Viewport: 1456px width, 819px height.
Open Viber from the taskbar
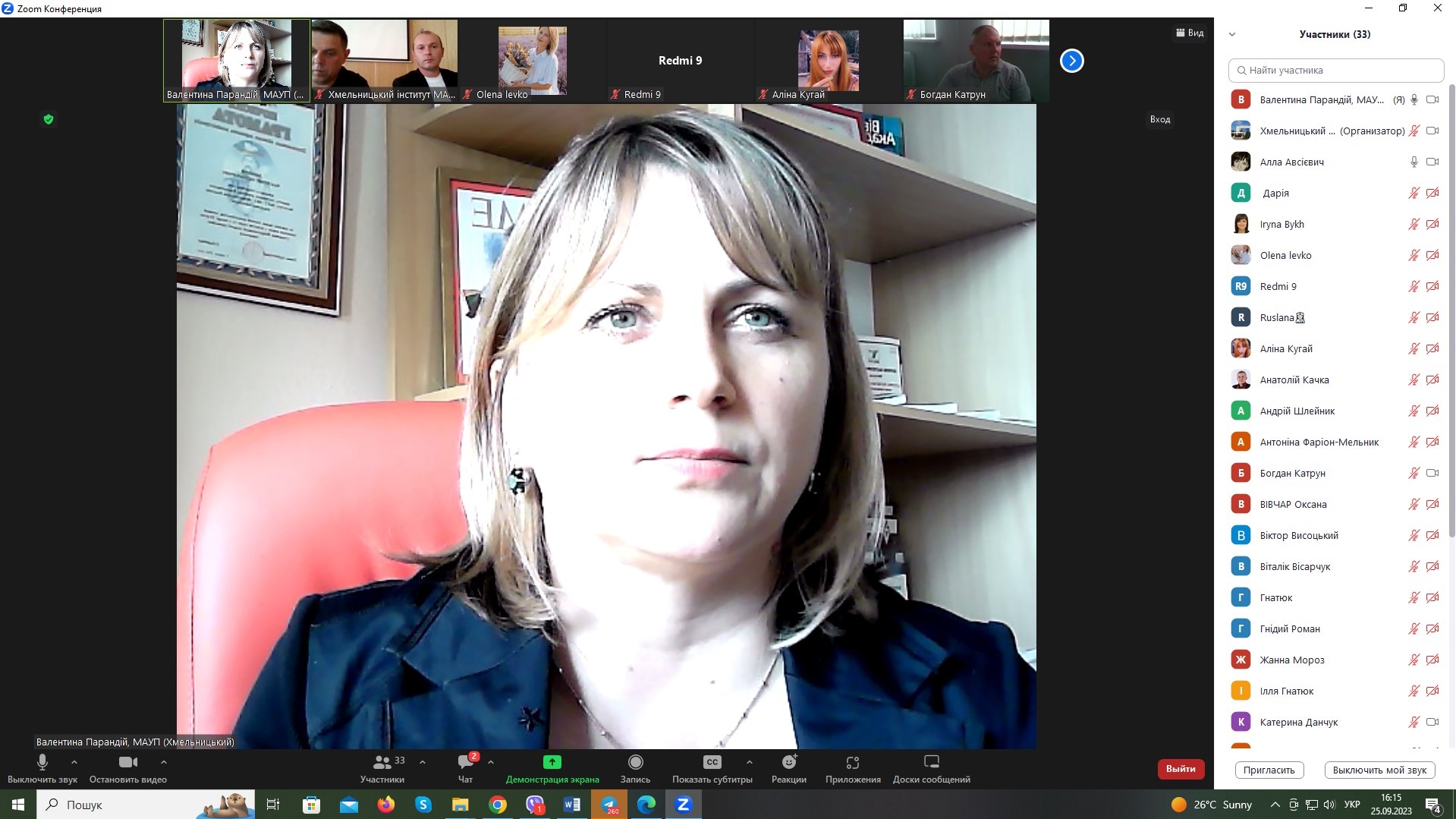pos(535,805)
